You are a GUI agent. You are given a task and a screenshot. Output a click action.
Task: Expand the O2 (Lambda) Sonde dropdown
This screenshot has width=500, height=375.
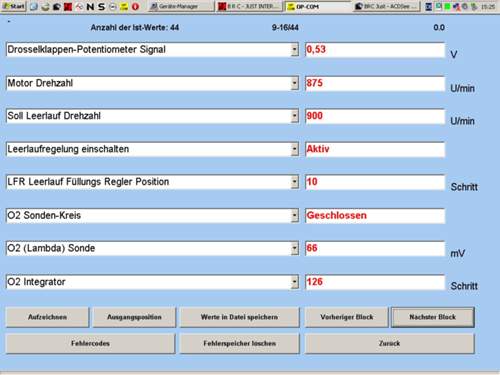click(x=295, y=248)
